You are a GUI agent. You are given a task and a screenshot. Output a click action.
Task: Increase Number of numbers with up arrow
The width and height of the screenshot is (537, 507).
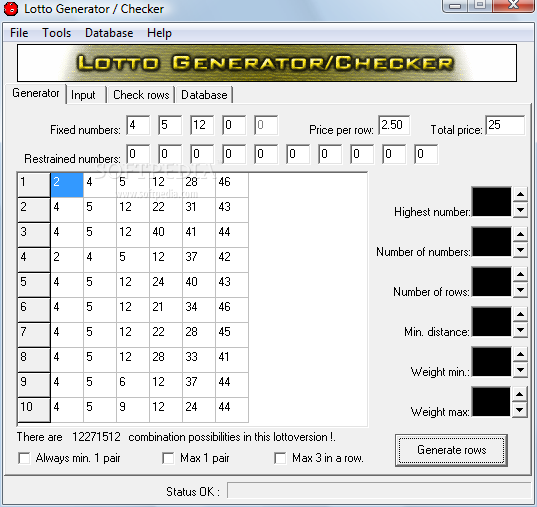(521, 234)
